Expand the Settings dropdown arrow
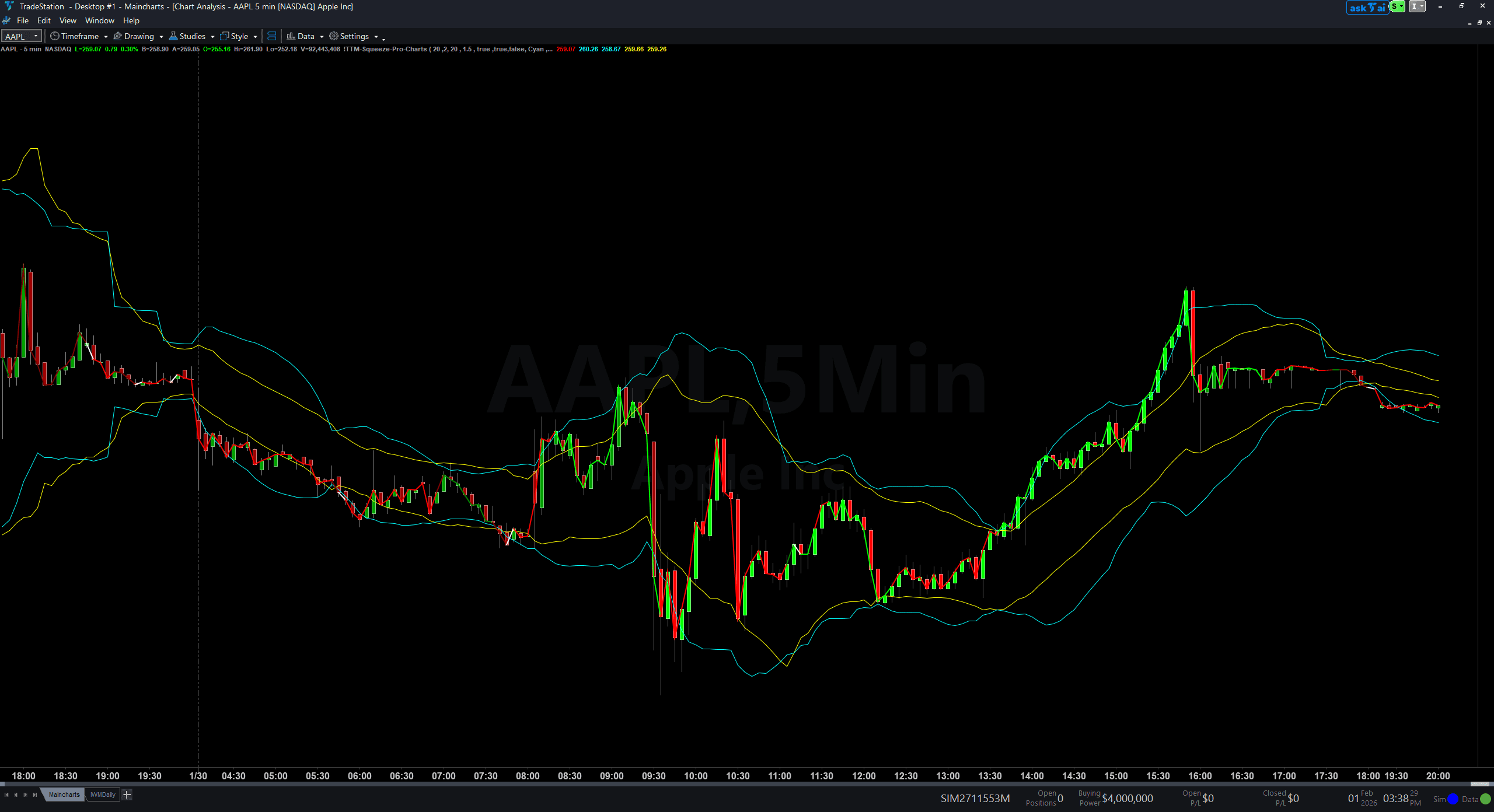 [376, 36]
